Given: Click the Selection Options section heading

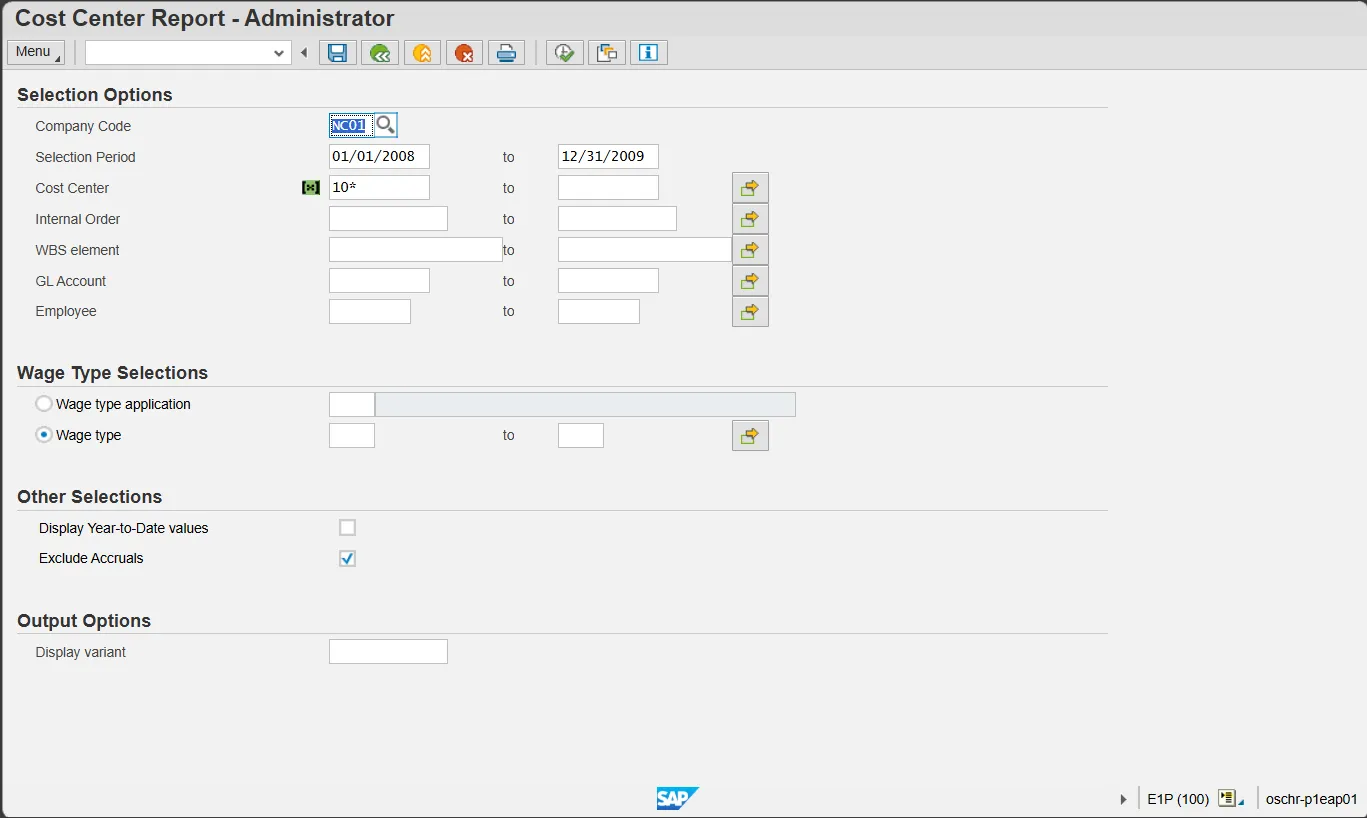Looking at the screenshot, I should point(95,95).
